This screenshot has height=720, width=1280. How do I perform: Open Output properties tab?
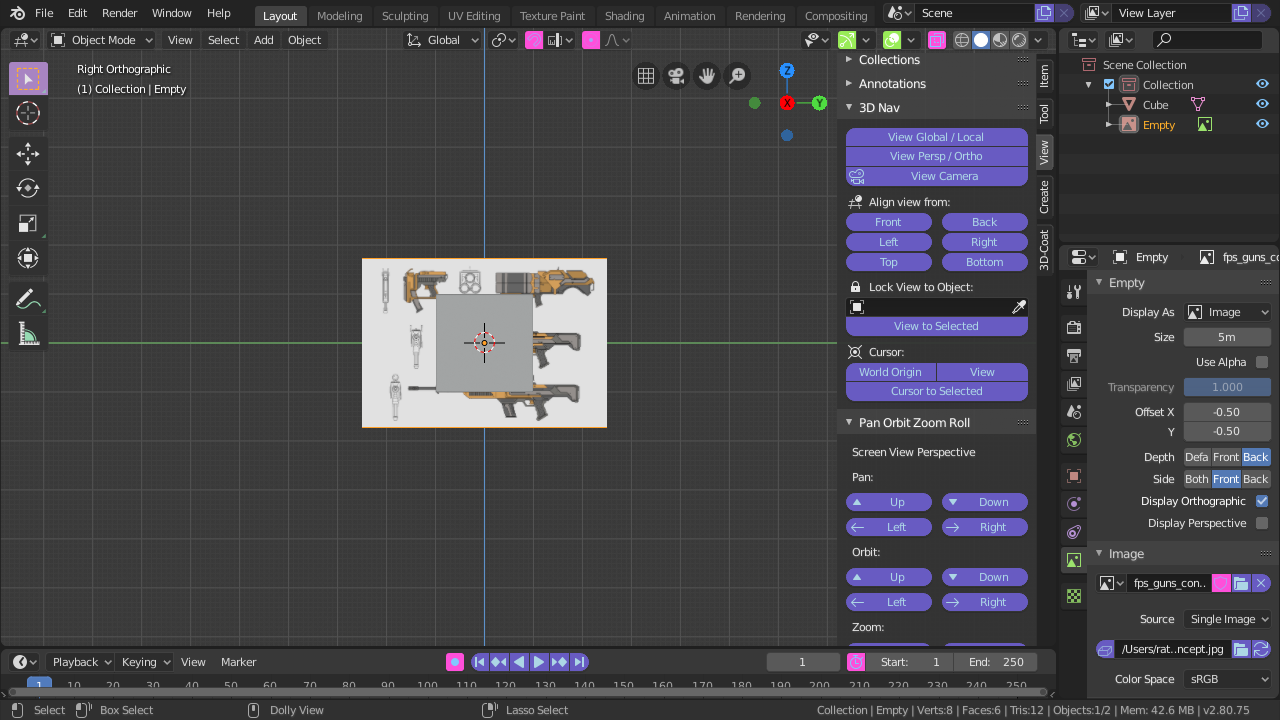[x=1074, y=355]
